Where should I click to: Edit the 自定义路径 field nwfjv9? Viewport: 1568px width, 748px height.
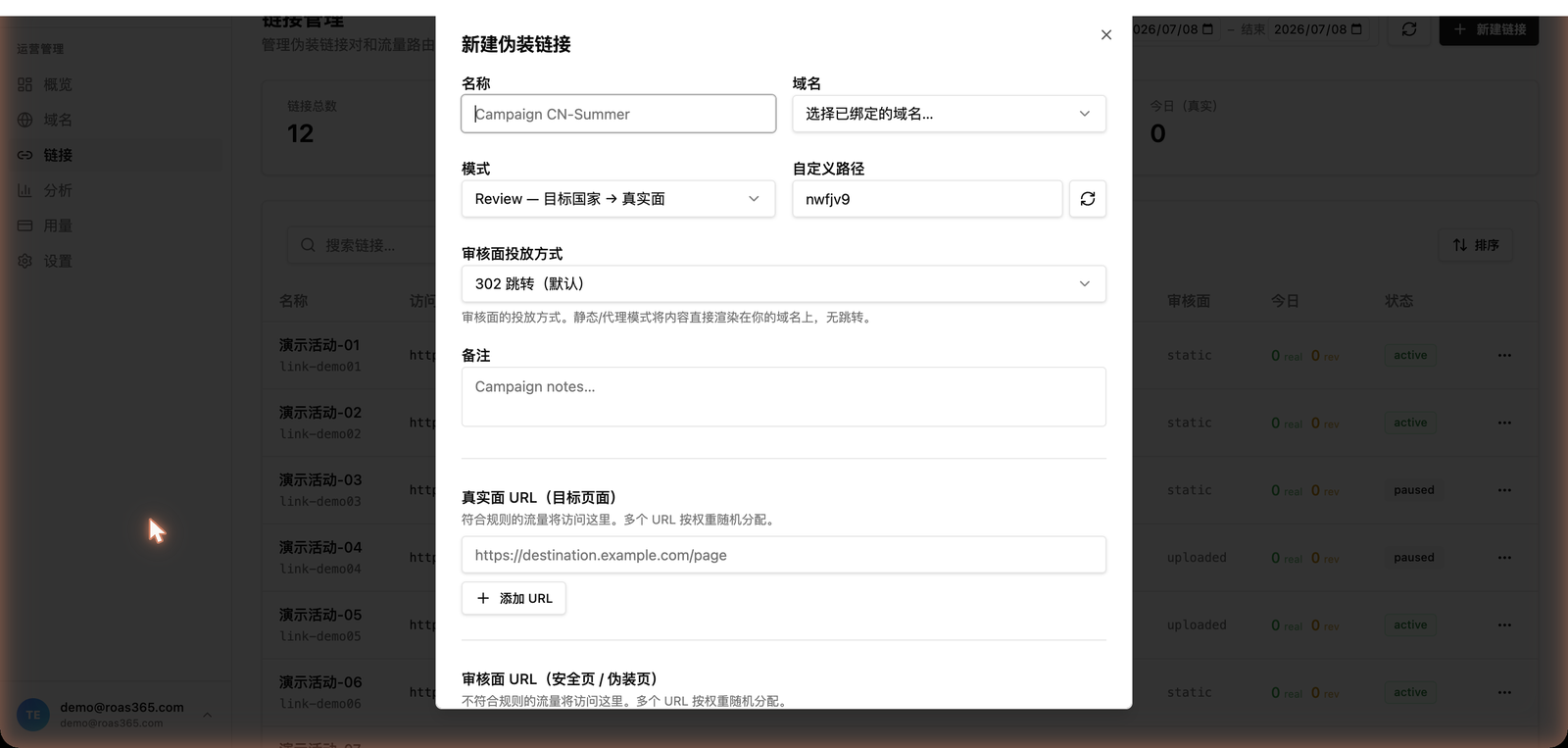tap(927, 199)
